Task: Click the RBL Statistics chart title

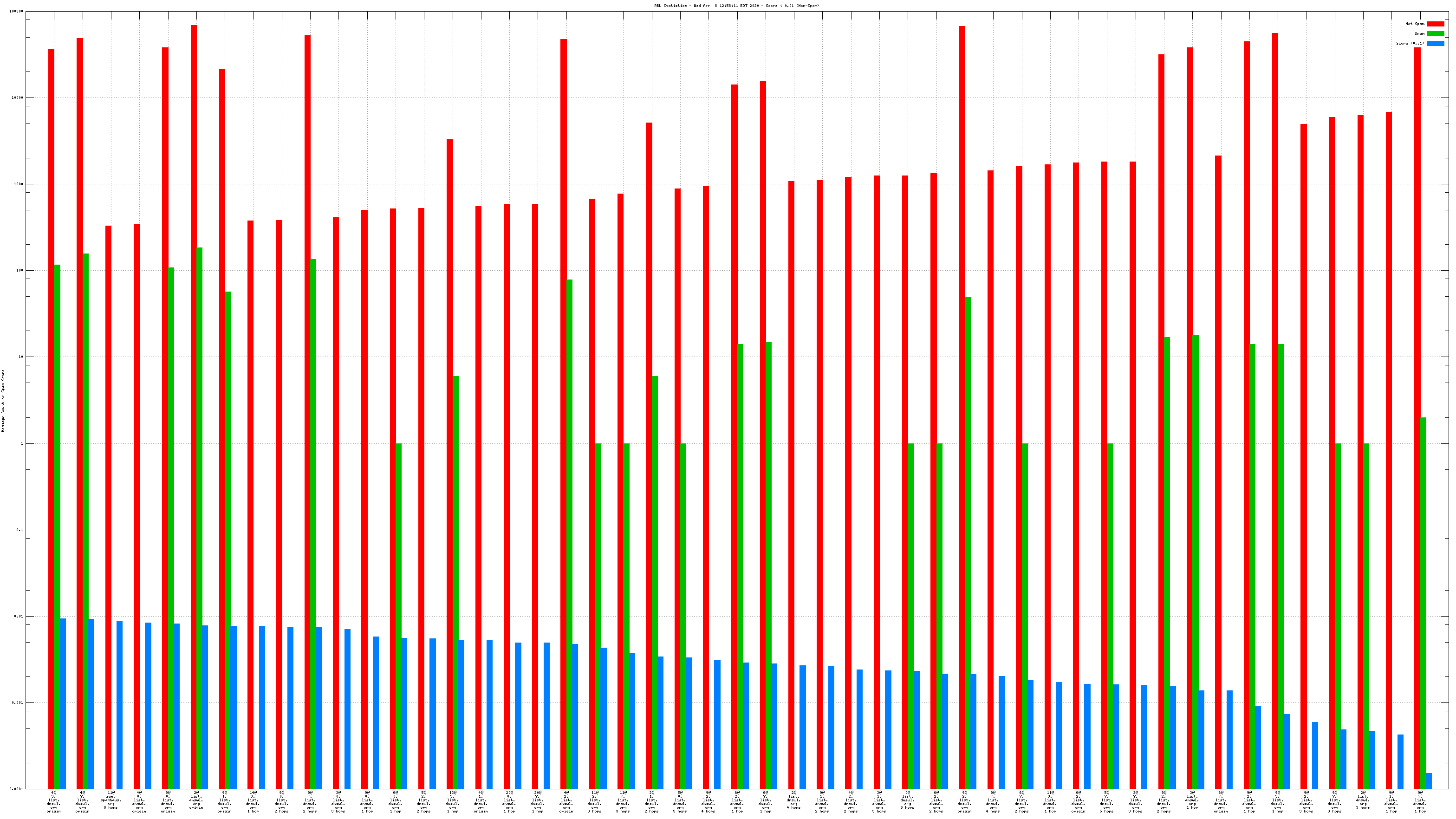Action: click(x=736, y=6)
